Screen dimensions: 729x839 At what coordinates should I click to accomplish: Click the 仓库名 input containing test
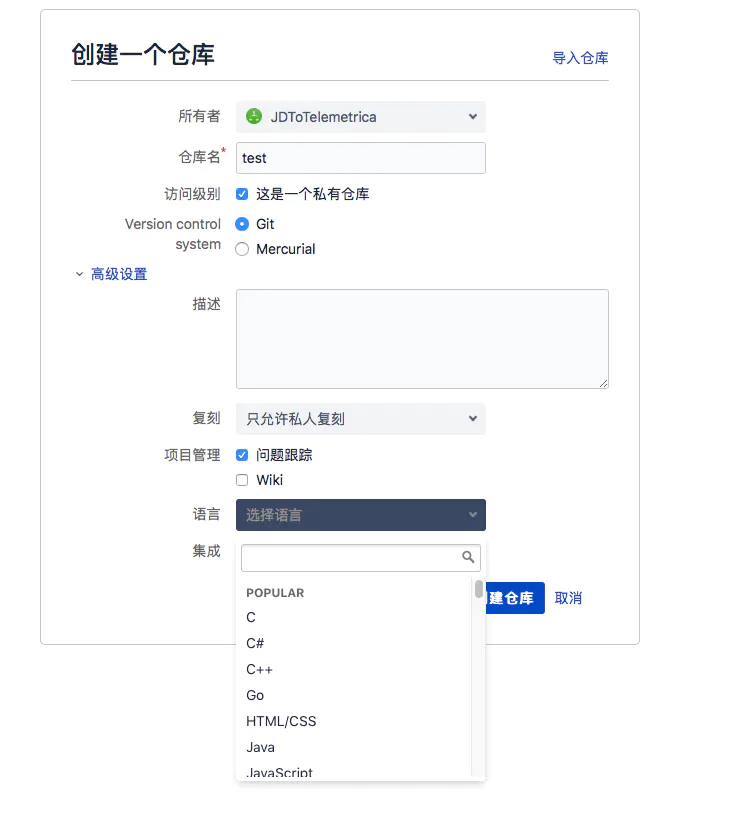coord(360,157)
